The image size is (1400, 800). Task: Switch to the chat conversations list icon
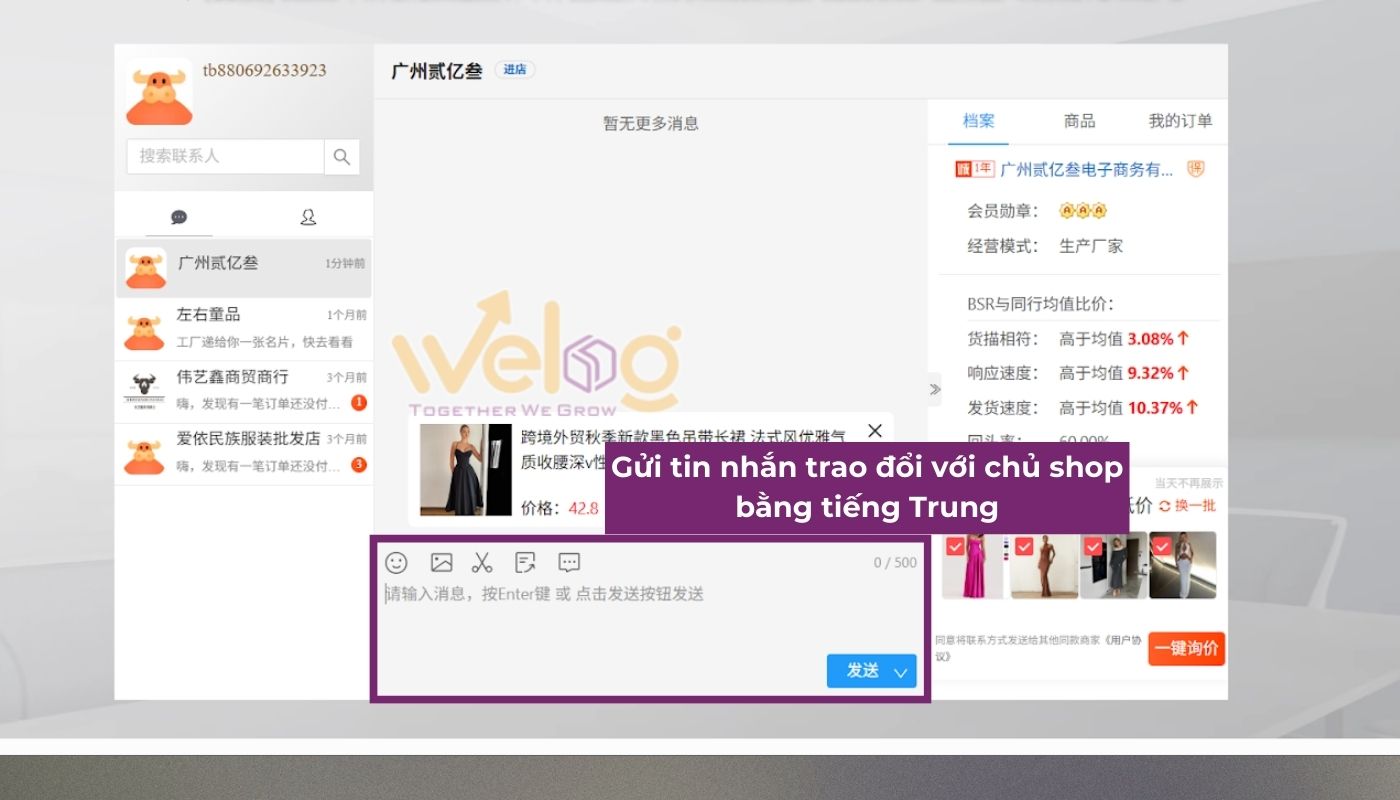pyautogui.click(x=179, y=217)
